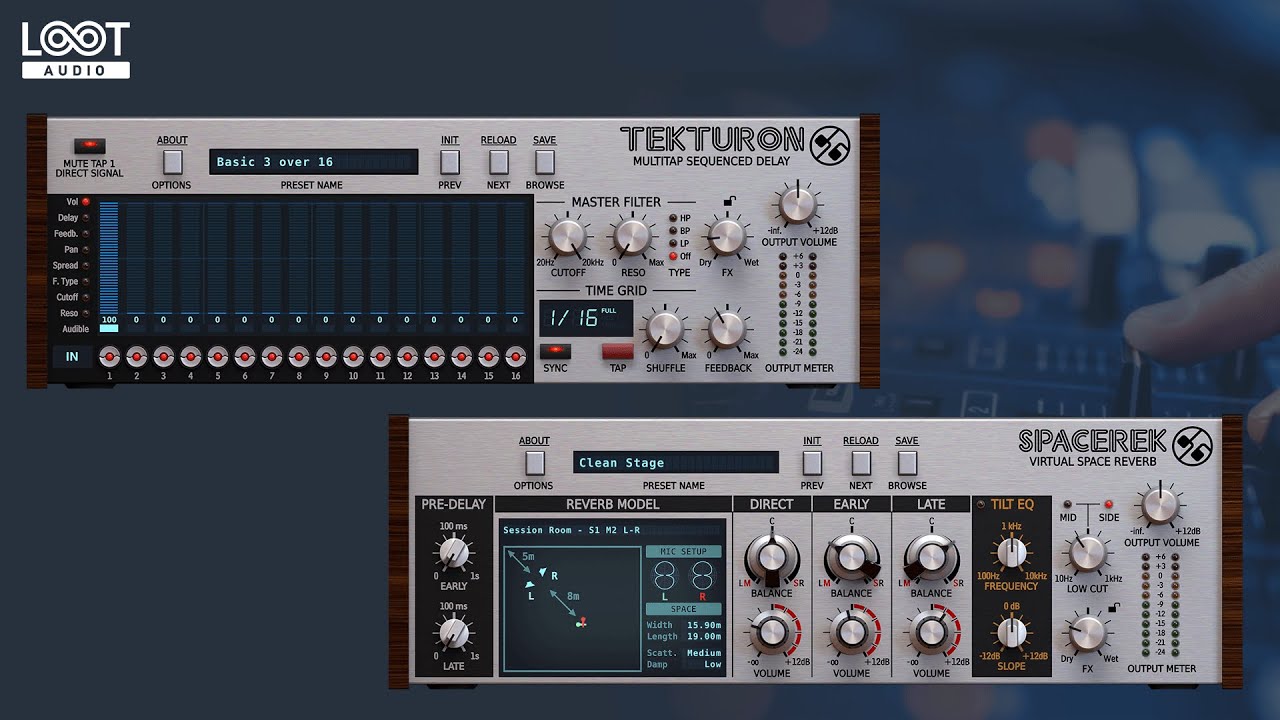
Task: Select the Pan parameter row LED
Action: pyautogui.click(x=85, y=250)
